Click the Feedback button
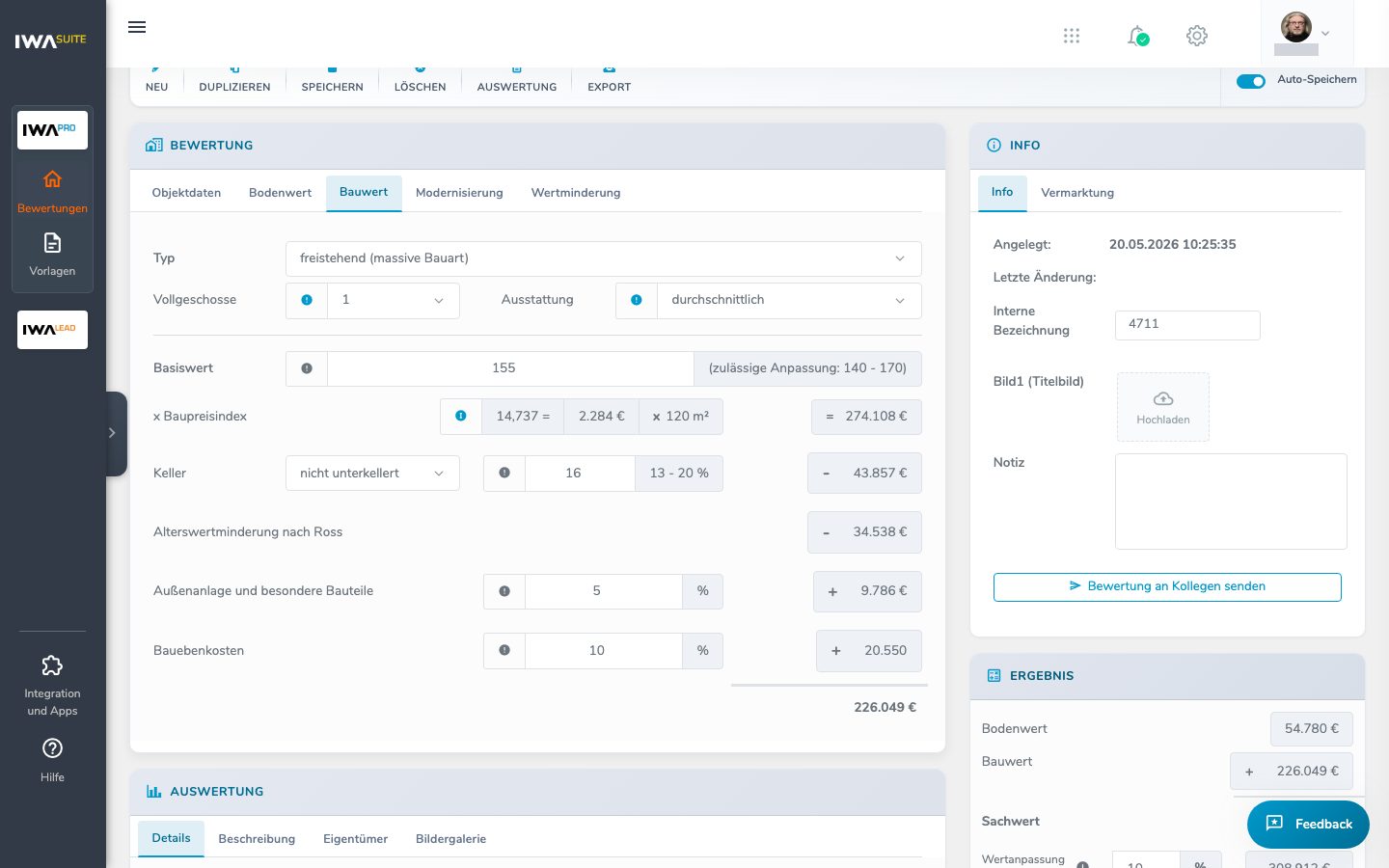This screenshot has height=868, width=1389. coord(1308,824)
